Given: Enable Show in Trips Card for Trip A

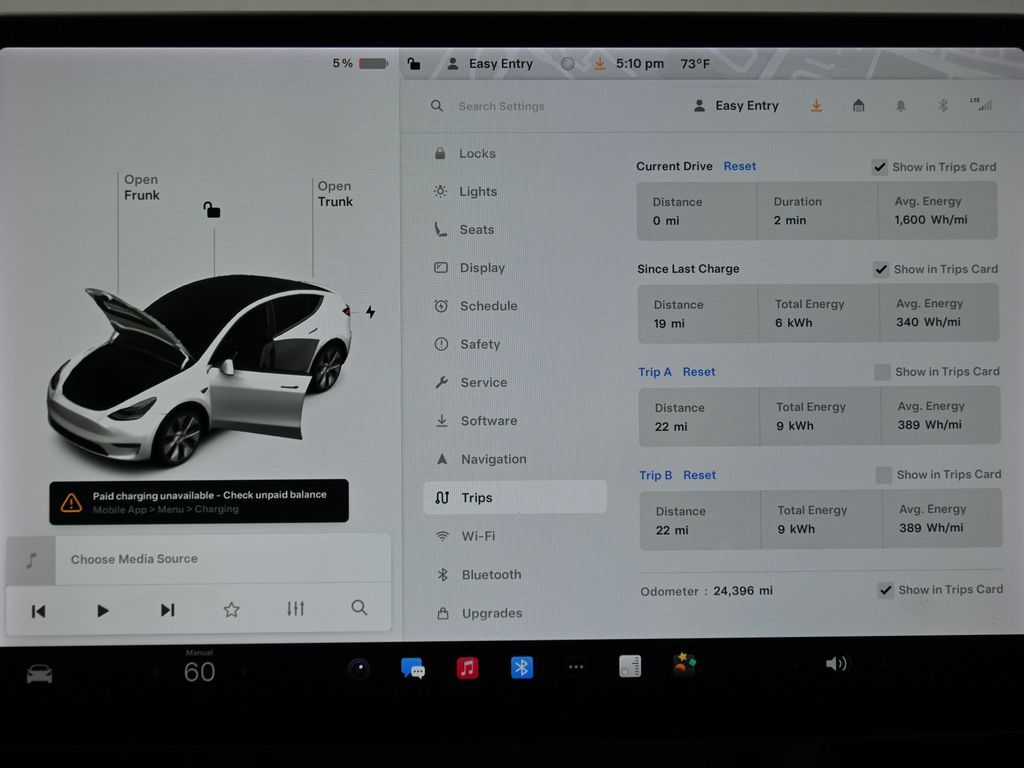Looking at the screenshot, I should (882, 372).
